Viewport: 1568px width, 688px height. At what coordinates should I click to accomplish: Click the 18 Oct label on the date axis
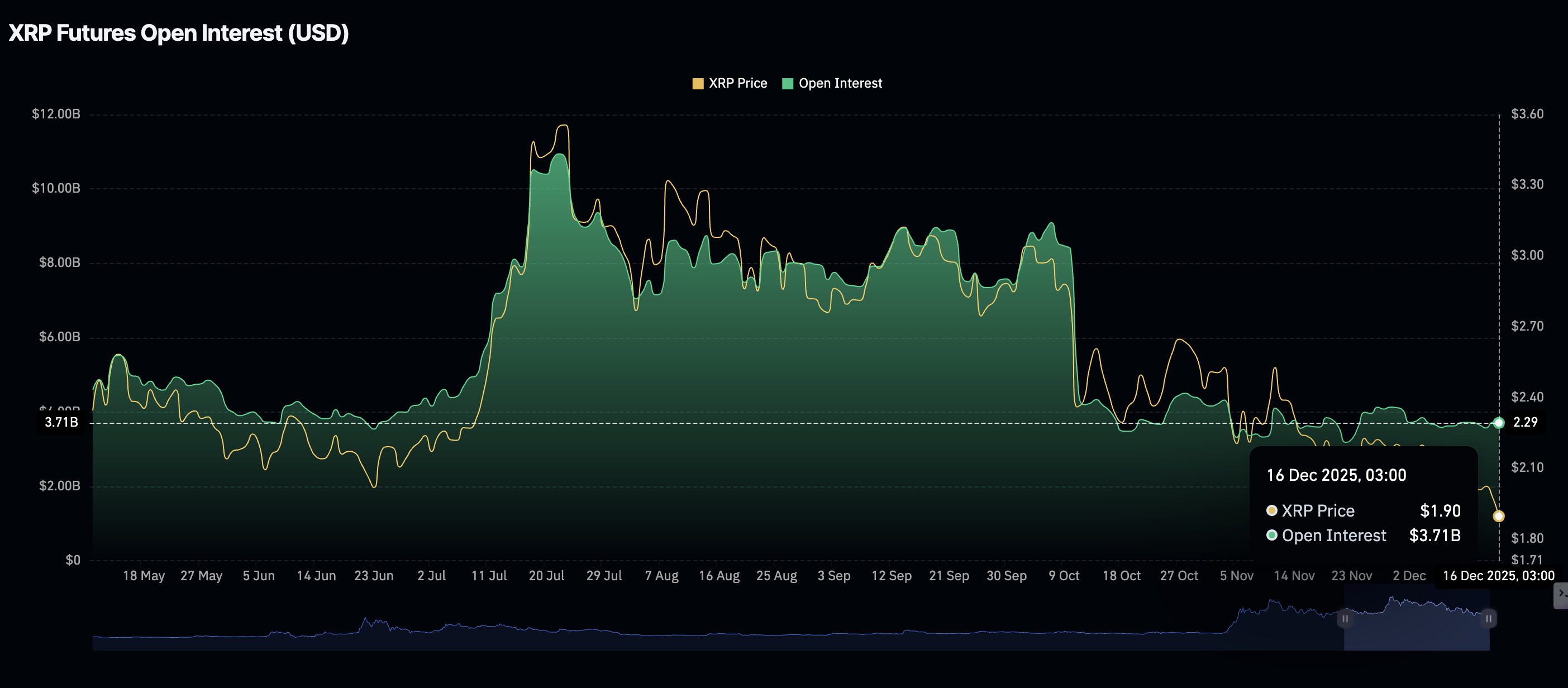(x=1122, y=575)
